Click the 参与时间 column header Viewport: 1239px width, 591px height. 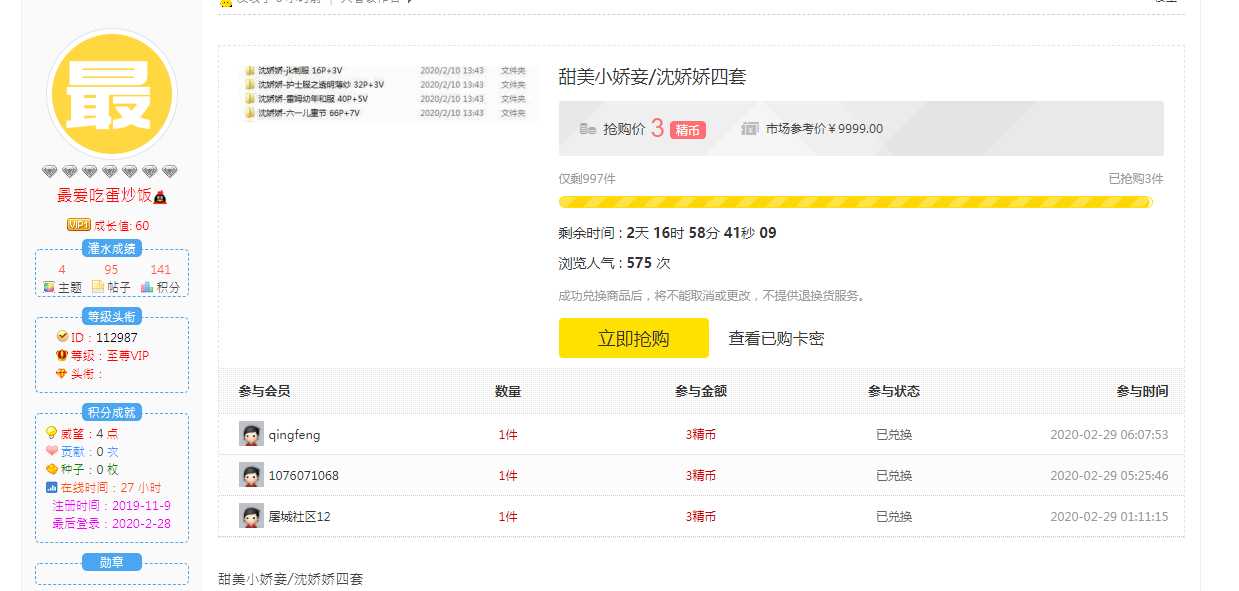[1142, 391]
